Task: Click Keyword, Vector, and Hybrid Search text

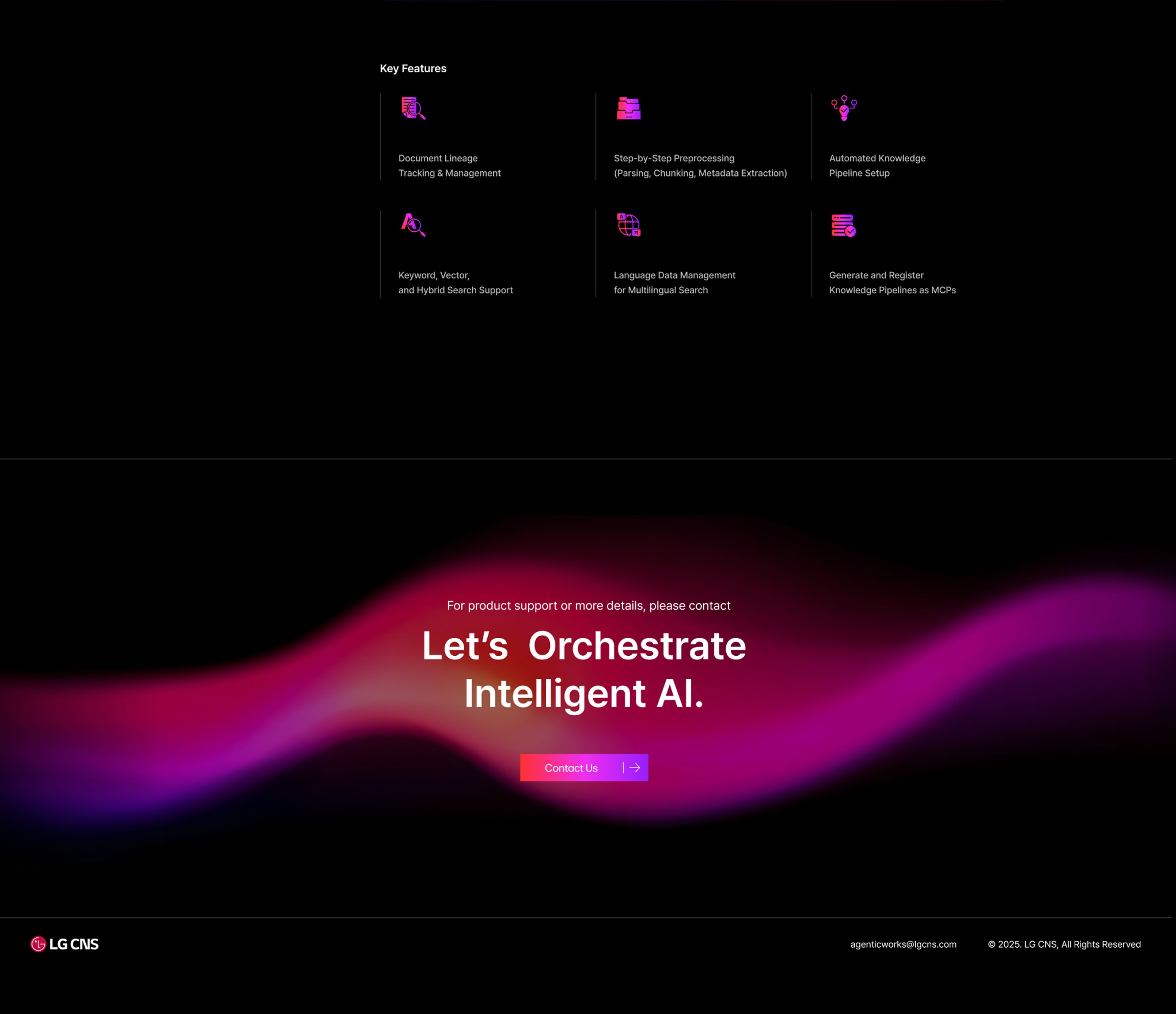Action: 455,283
